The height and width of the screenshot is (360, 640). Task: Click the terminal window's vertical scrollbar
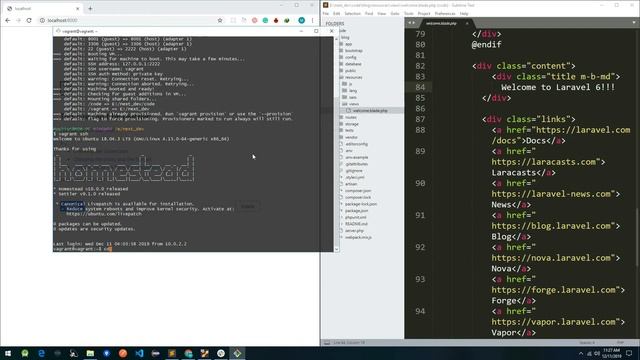pyautogui.click(x=336, y=143)
